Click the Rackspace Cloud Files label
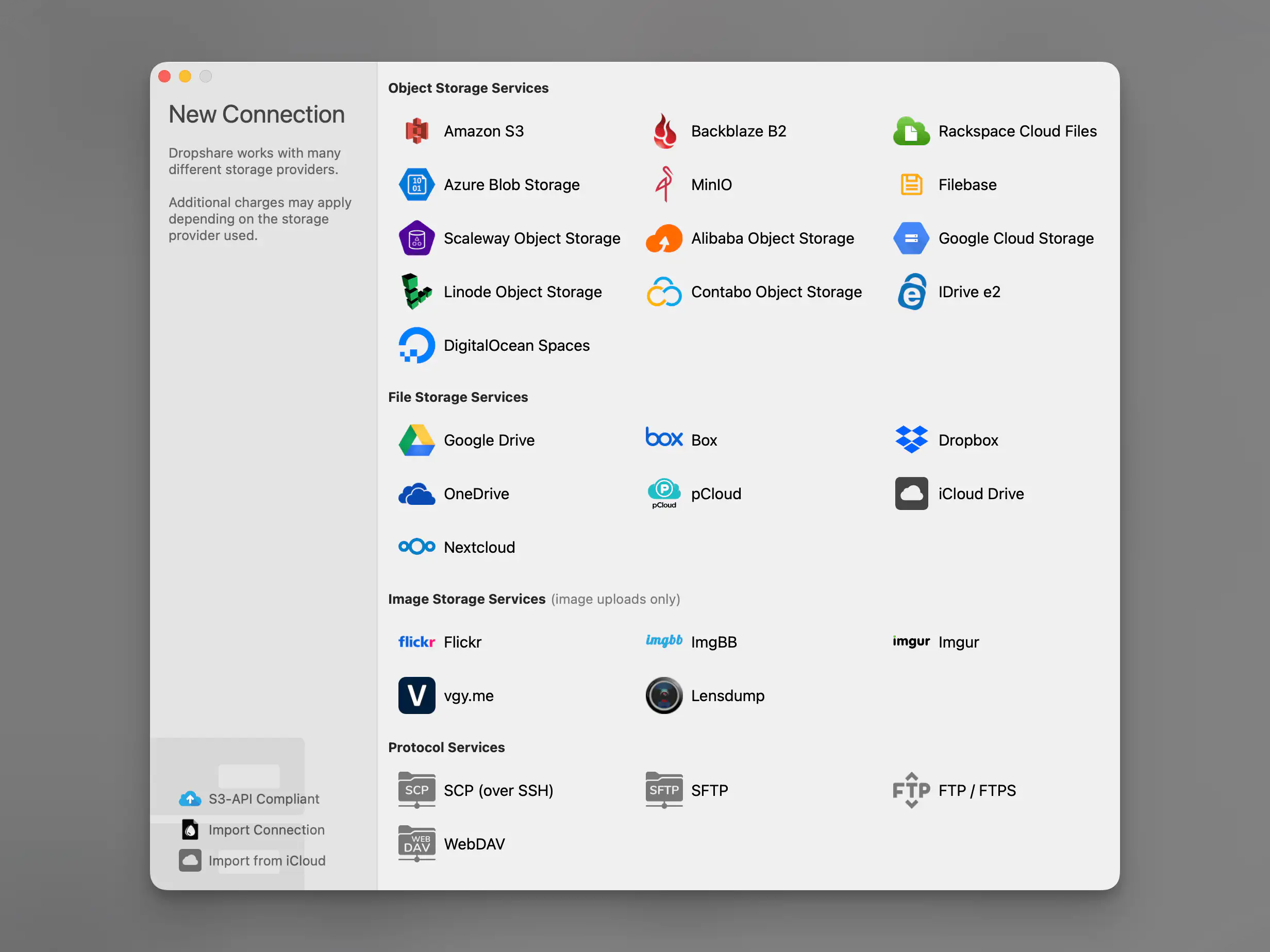The height and width of the screenshot is (952, 1270). point(1017,131)
